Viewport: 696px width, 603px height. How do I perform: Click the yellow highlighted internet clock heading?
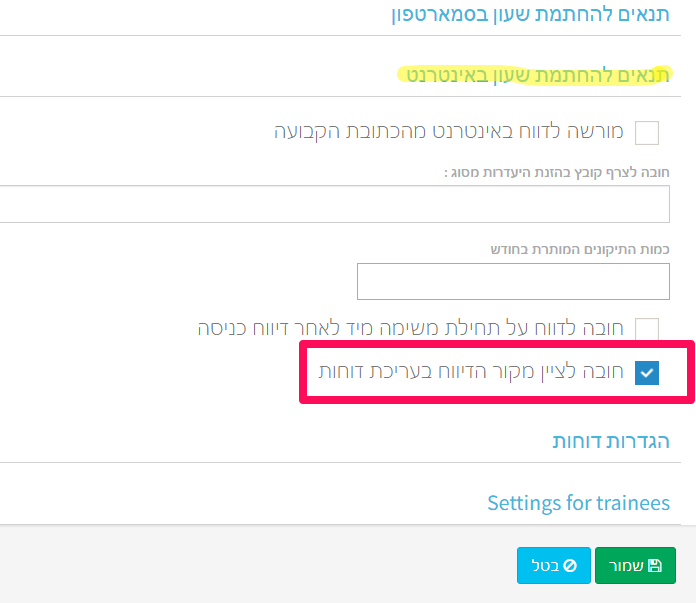tap(532, 75)
